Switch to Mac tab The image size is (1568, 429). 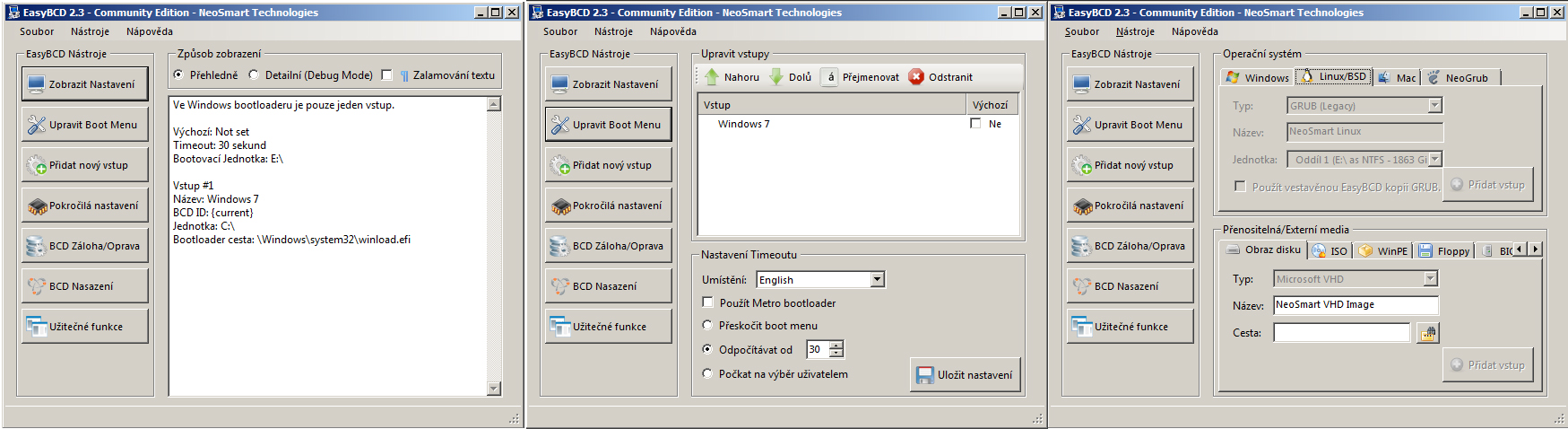coord(1397,78)
